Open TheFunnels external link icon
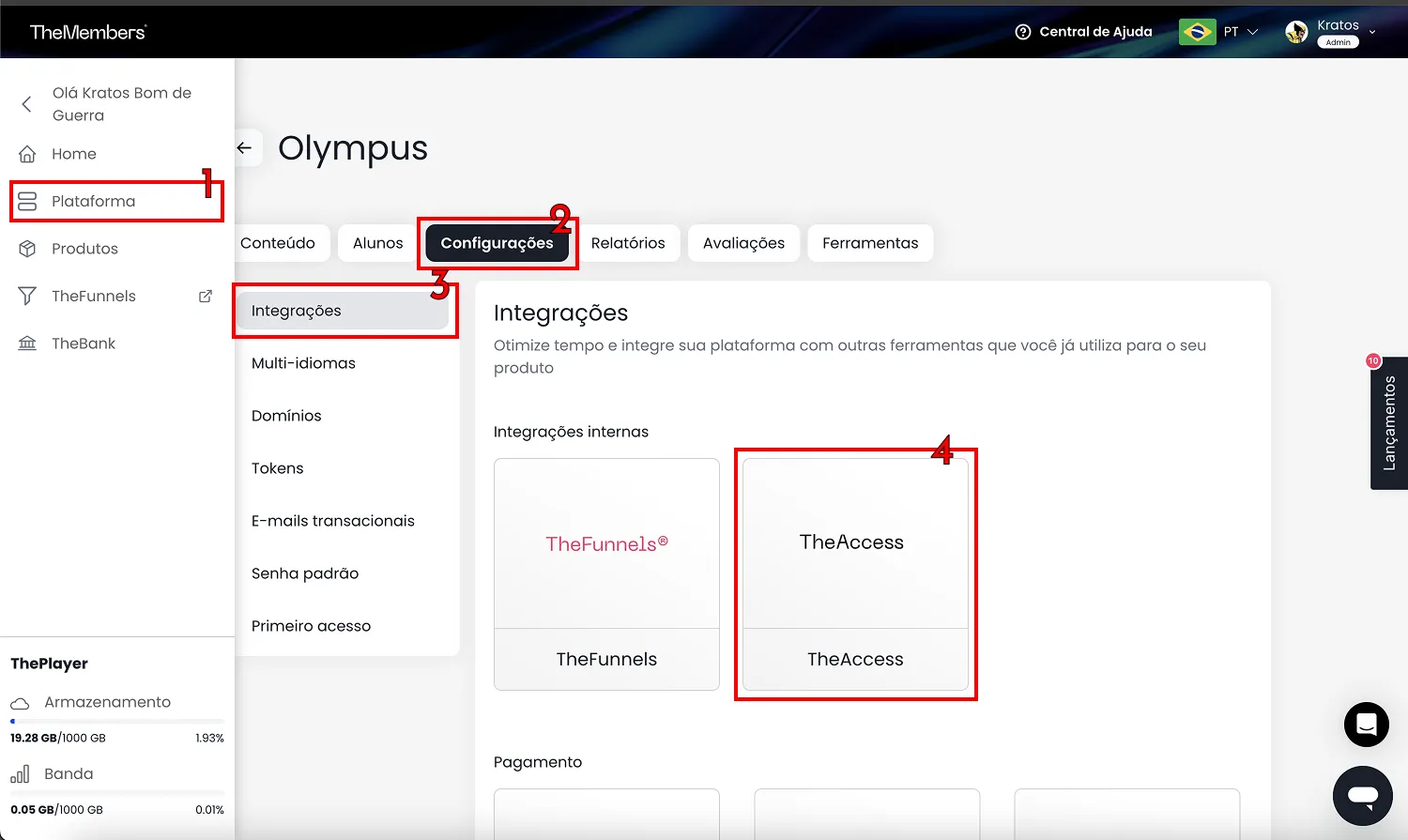Screen dimensions: 1408x840 click(x=206, y=297)
